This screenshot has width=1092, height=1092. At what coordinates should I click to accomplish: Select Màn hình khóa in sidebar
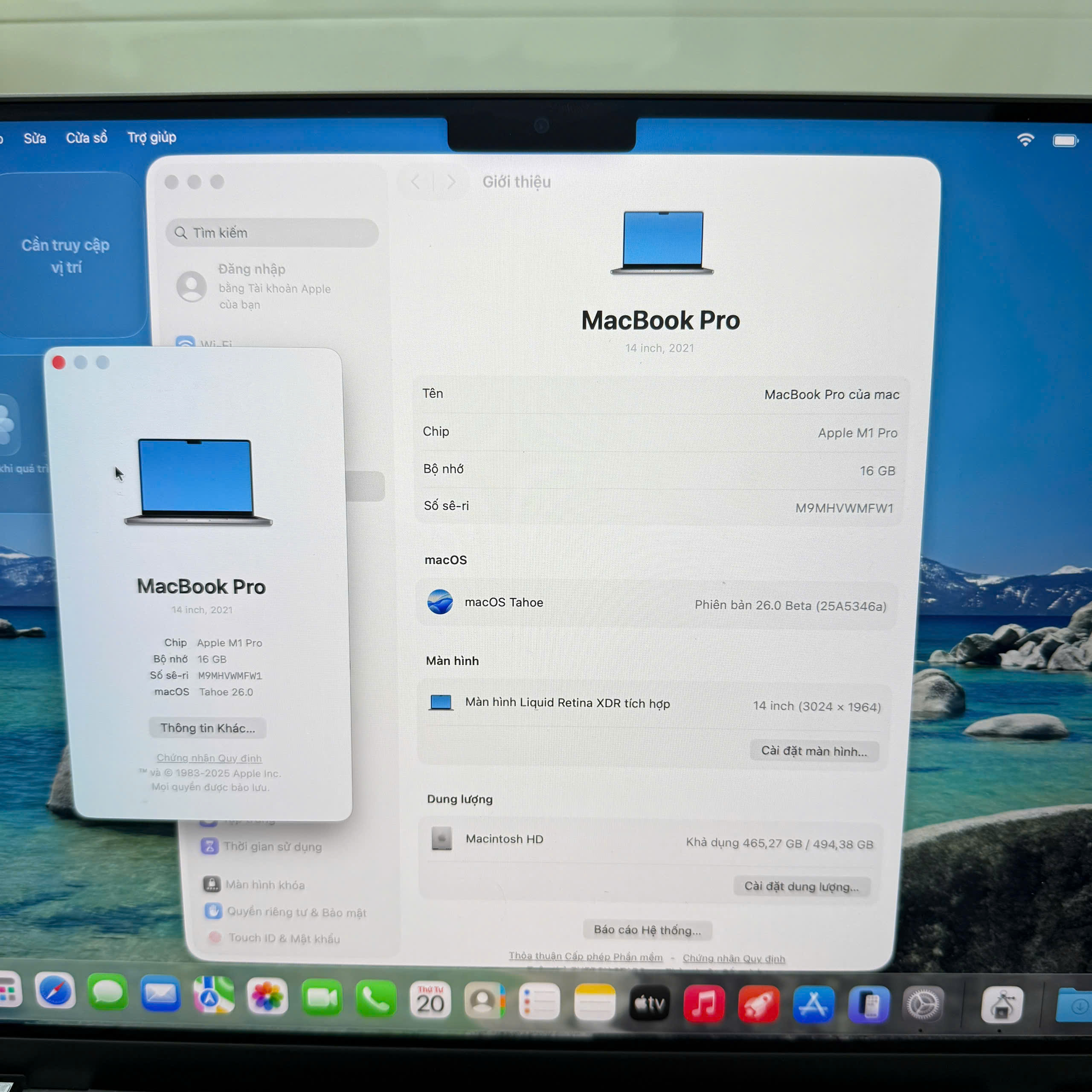pyautogui.click(x=254, y=885)
